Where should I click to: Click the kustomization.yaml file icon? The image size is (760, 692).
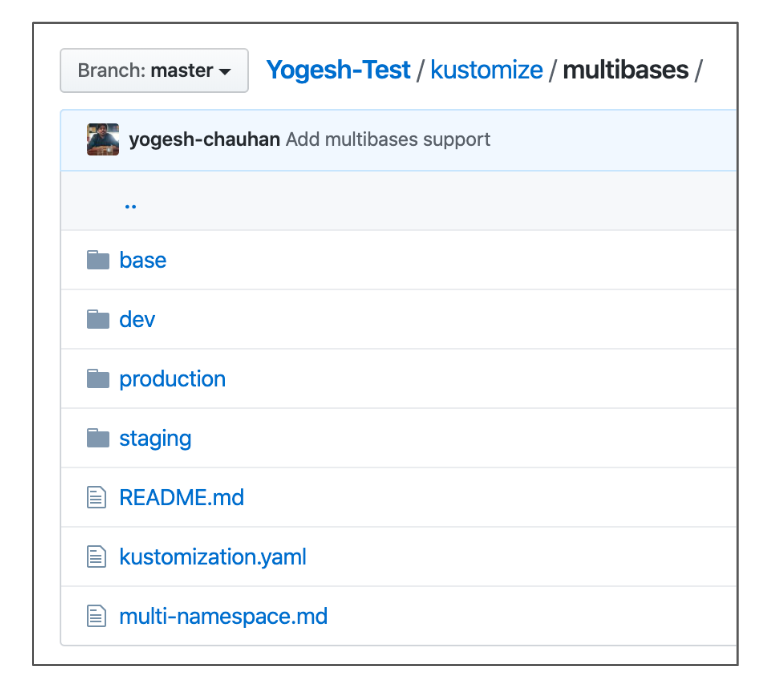pyautogui.click(x=96, y=557)
